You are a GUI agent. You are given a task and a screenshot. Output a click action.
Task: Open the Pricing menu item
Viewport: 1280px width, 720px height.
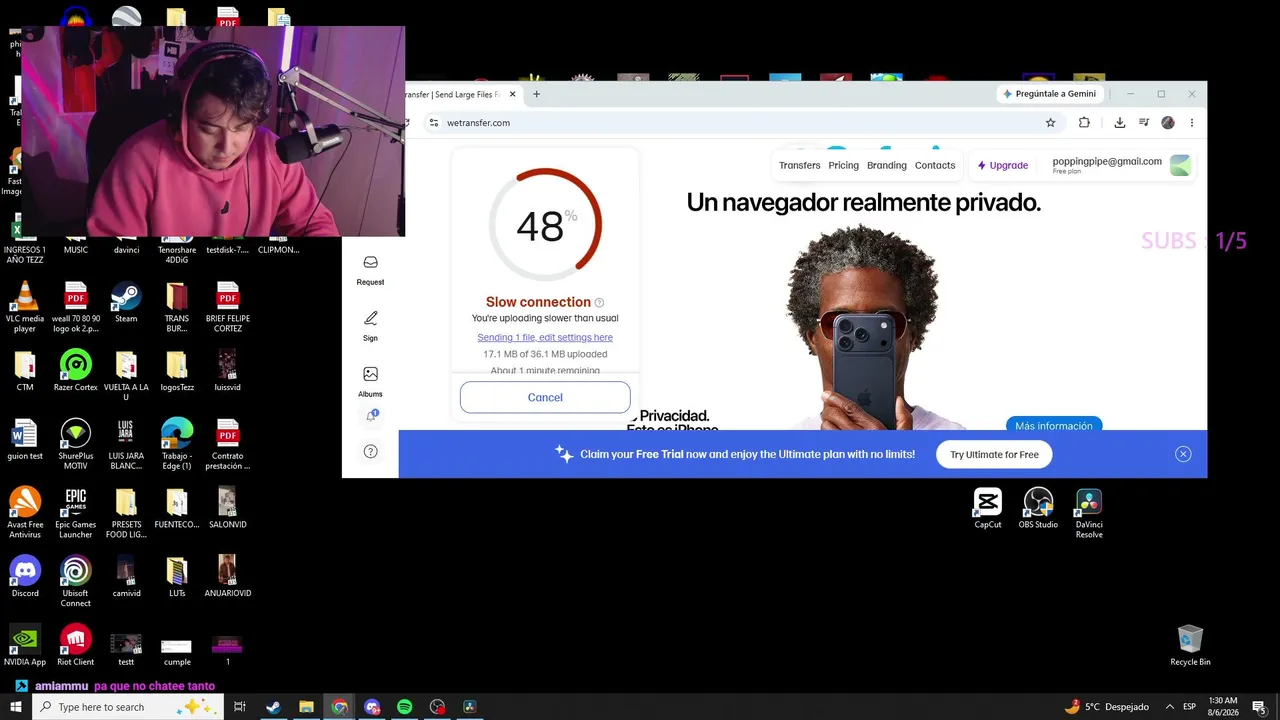click(x=843, y=166)
